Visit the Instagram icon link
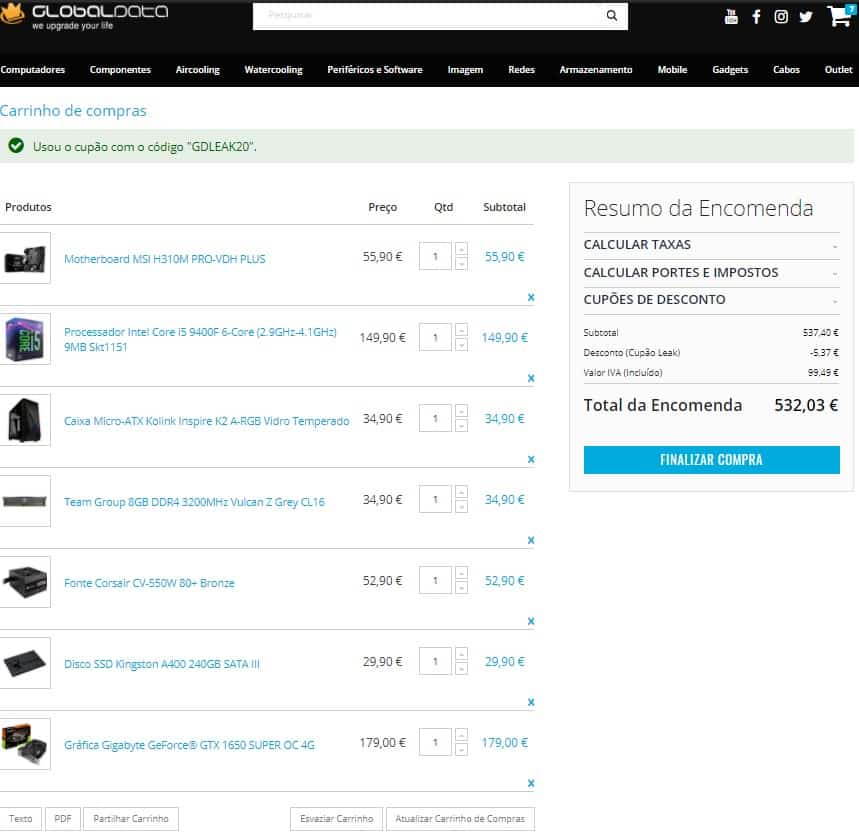This screenshot has height=835, width=859. (781, 17)
